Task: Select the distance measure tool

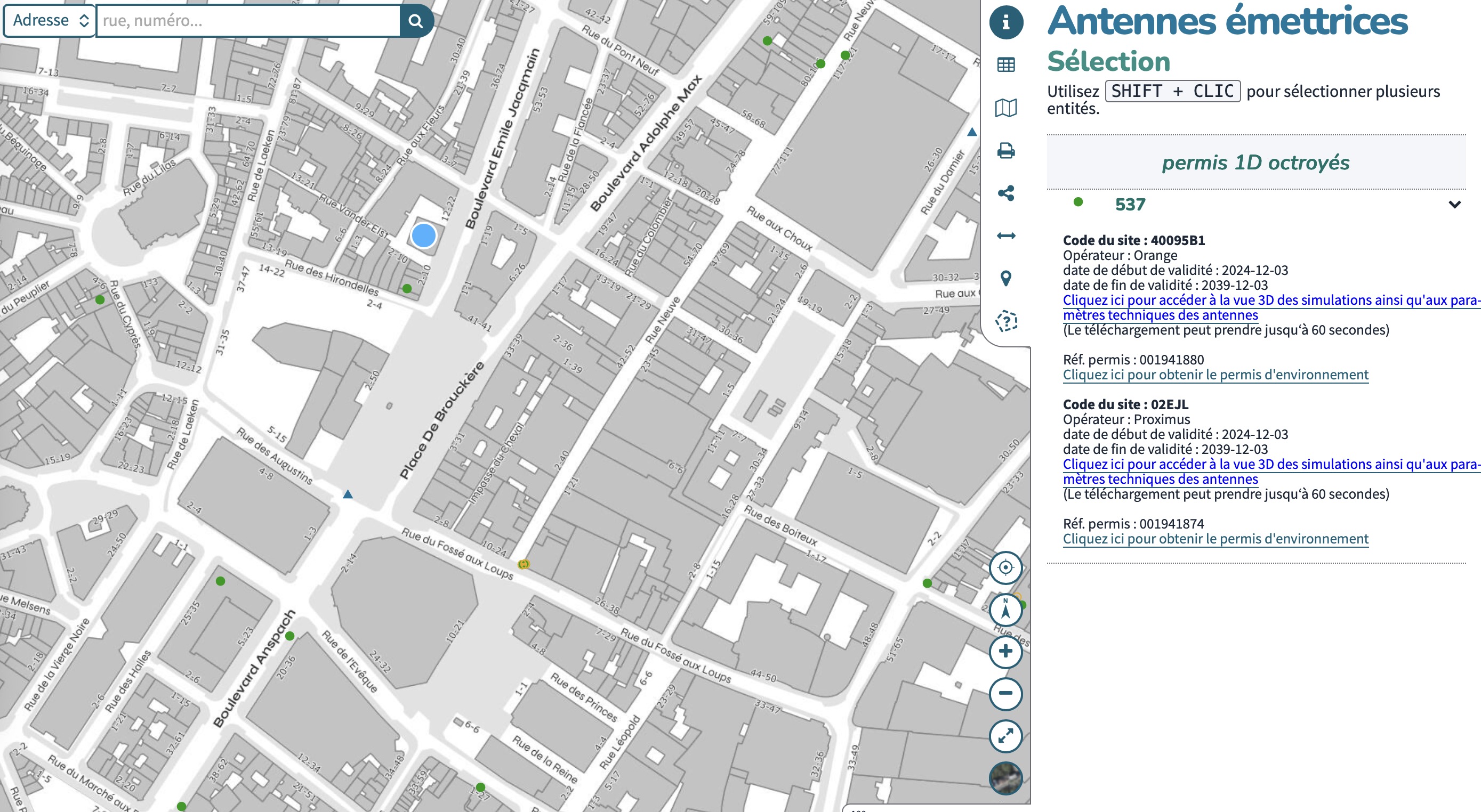Action: (x=1005, y=236)
